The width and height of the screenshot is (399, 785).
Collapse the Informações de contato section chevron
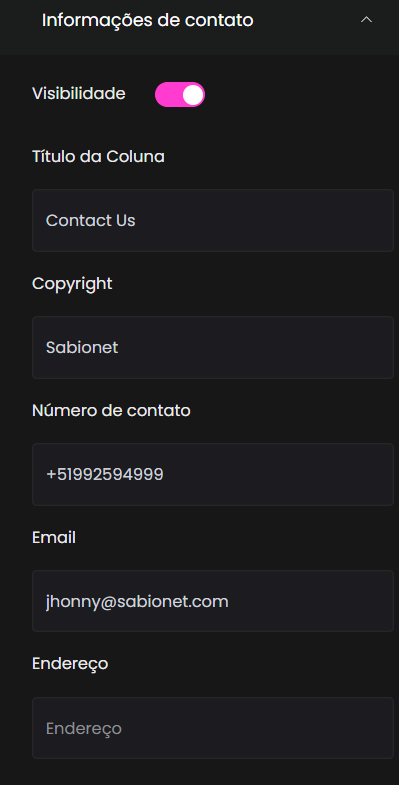click(x=366, y=20)
